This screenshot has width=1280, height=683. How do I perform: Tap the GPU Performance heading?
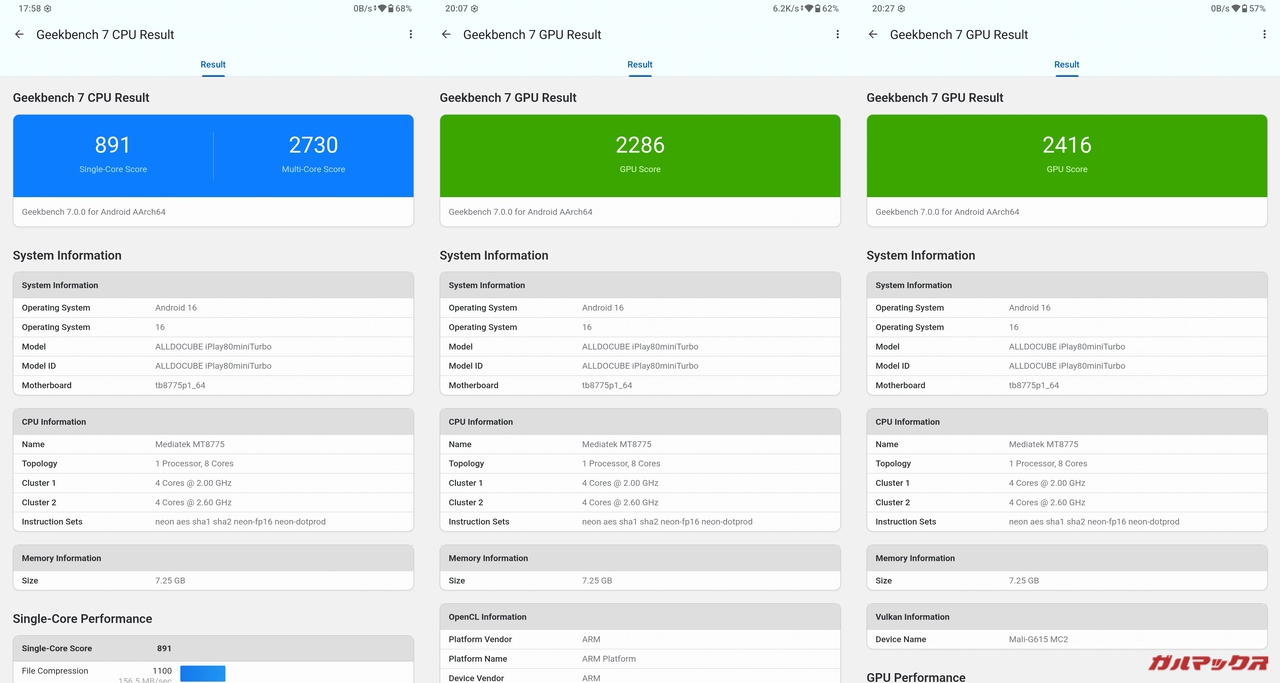(916, 677)
